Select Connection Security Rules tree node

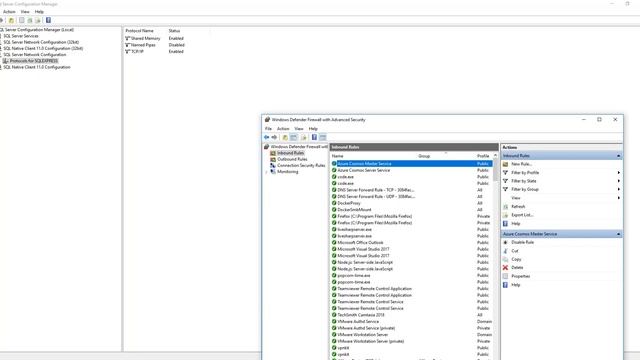point(301,165)
